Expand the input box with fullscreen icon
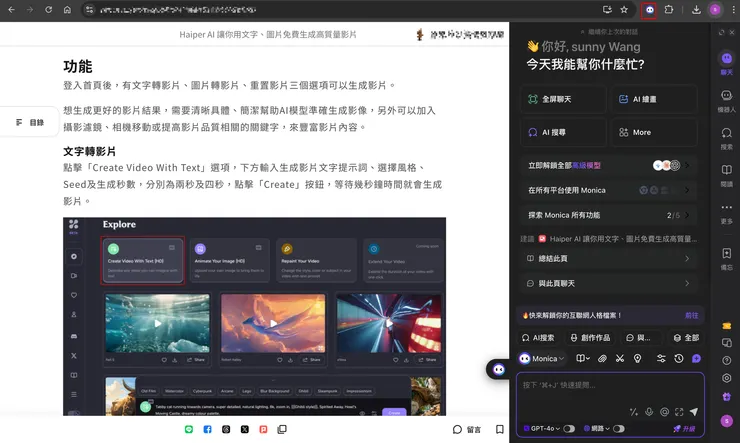This screenshot has width=740, height=443. click(679, 412)
